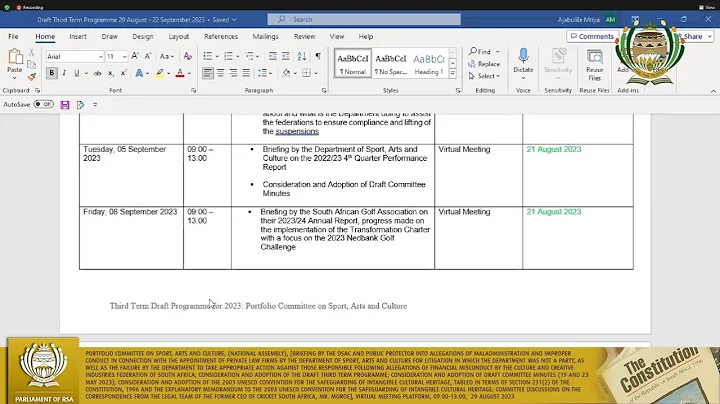
Task: Click the numbered list icon
Action: coord(228,56)
